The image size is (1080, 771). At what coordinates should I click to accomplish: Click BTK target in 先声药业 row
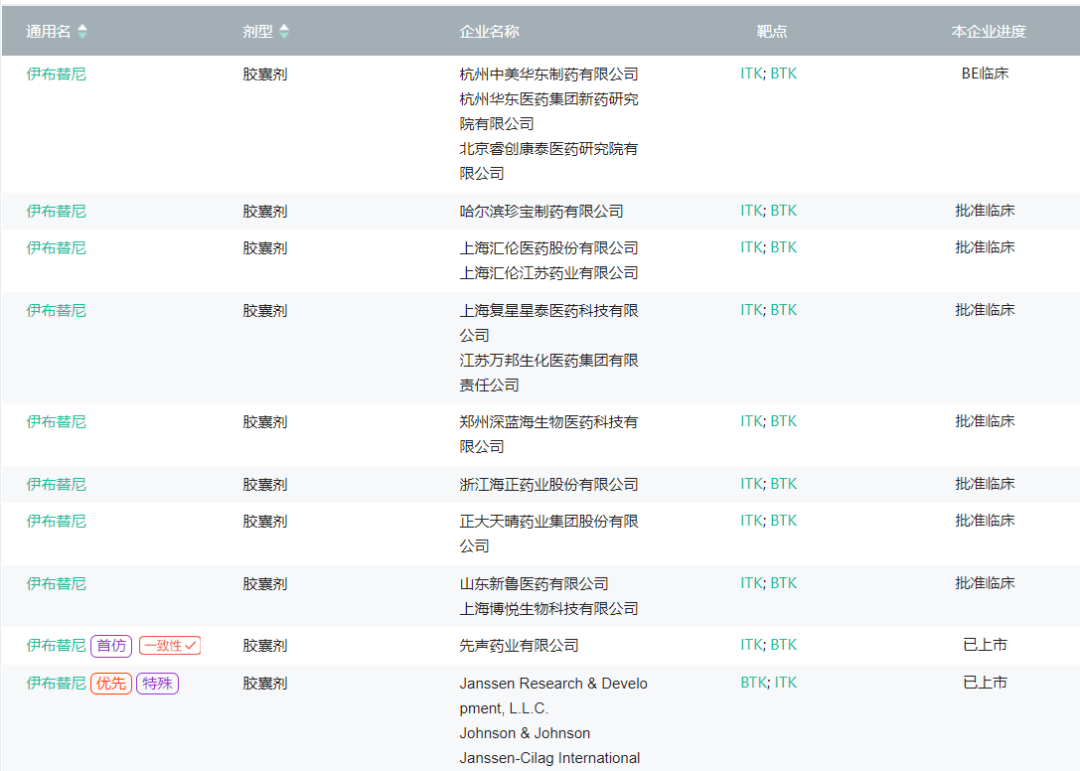[x=784, y=646]
